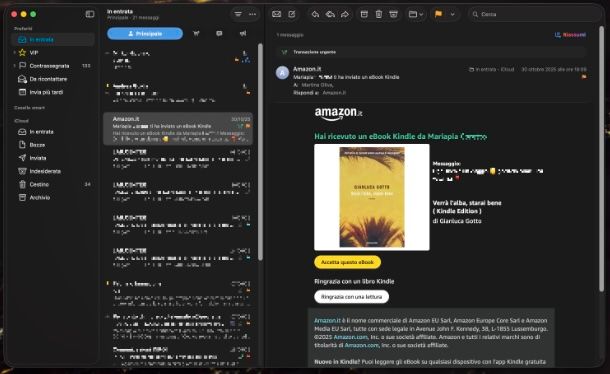Click the message list vertical scrollbar
Viewport: 610px width, 374px height.
point(260,152)
